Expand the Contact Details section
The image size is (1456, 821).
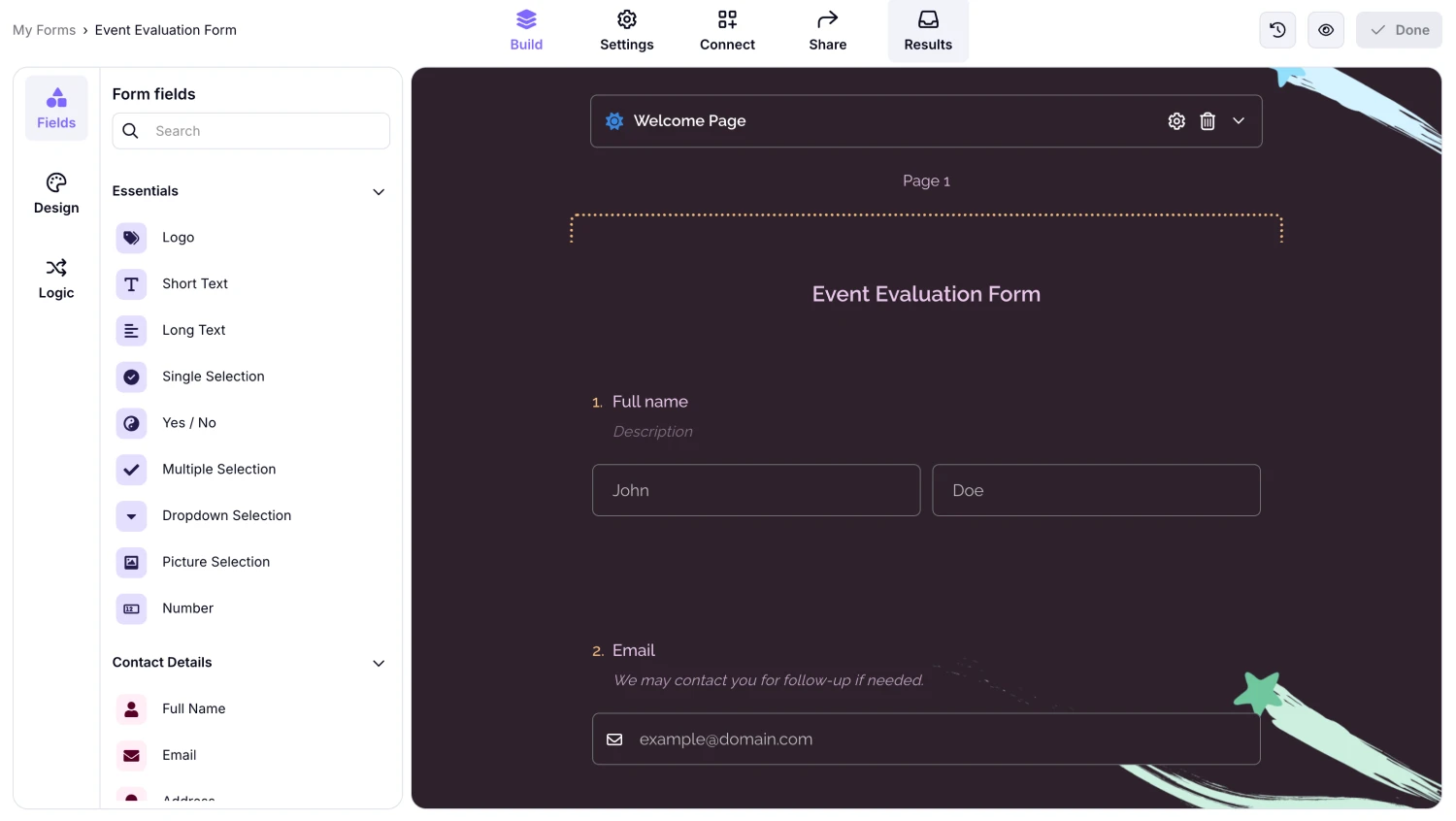[378, 663]
